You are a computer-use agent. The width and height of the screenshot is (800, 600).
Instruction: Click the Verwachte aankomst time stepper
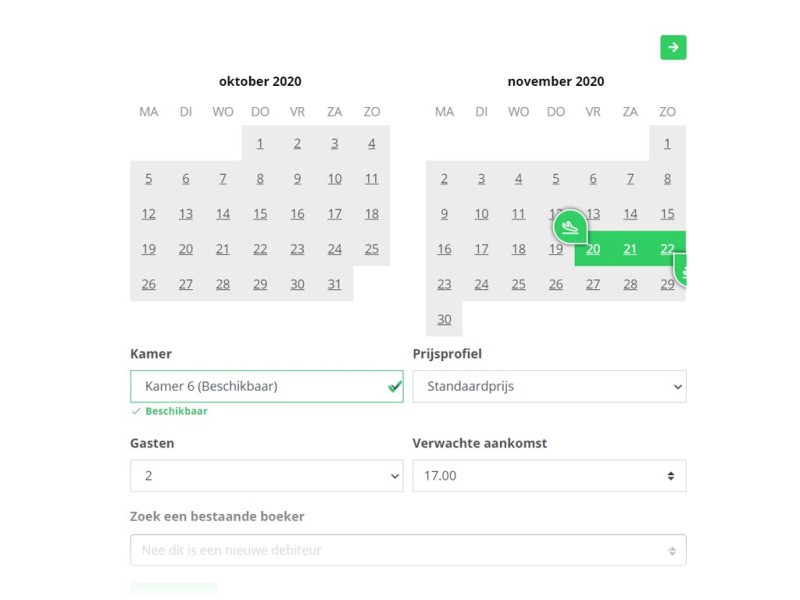tap(673, 476)
